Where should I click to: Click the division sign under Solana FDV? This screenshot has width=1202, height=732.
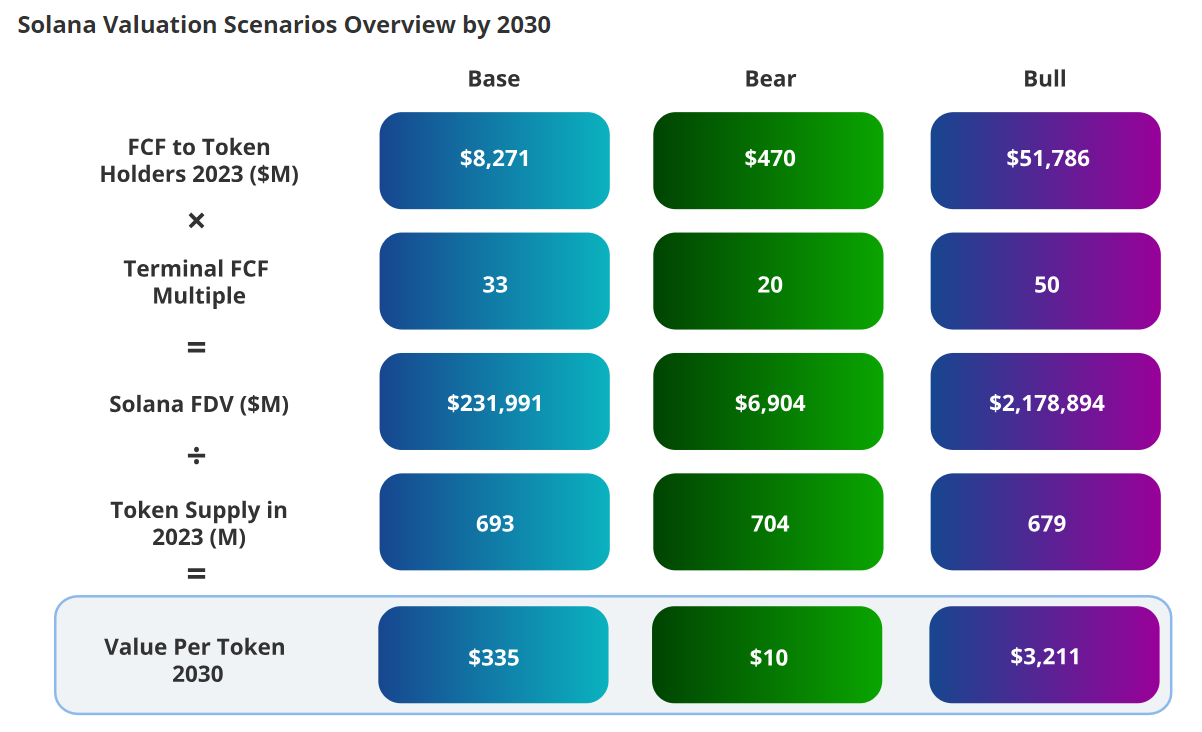(x=197, y=456)
